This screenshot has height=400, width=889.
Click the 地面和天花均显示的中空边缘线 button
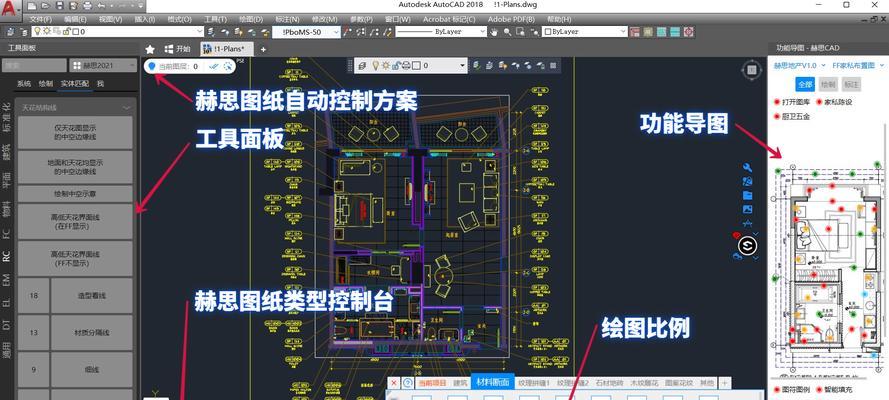[75, 167]
